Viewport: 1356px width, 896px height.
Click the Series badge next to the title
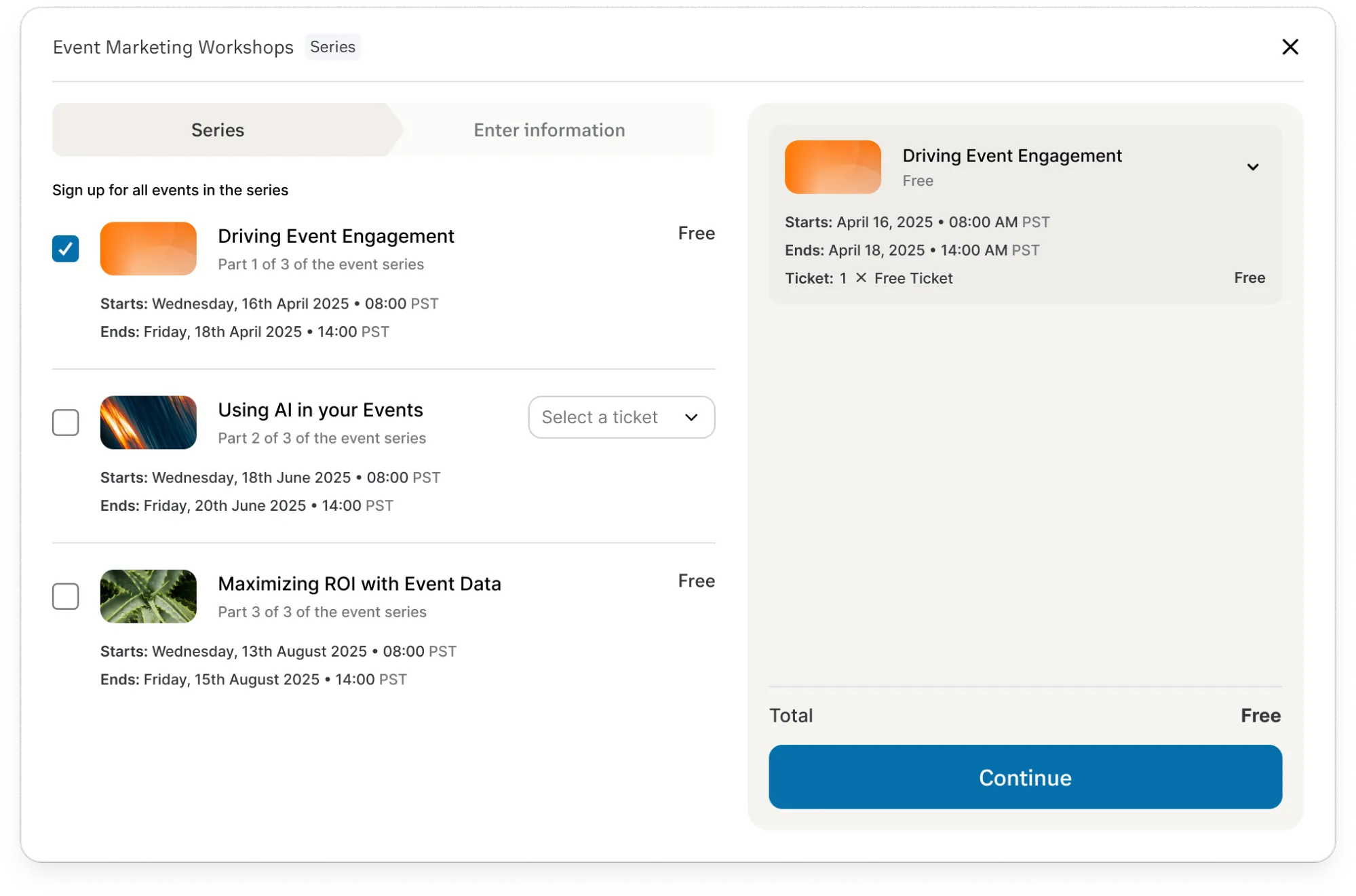[x=332, y=47]
